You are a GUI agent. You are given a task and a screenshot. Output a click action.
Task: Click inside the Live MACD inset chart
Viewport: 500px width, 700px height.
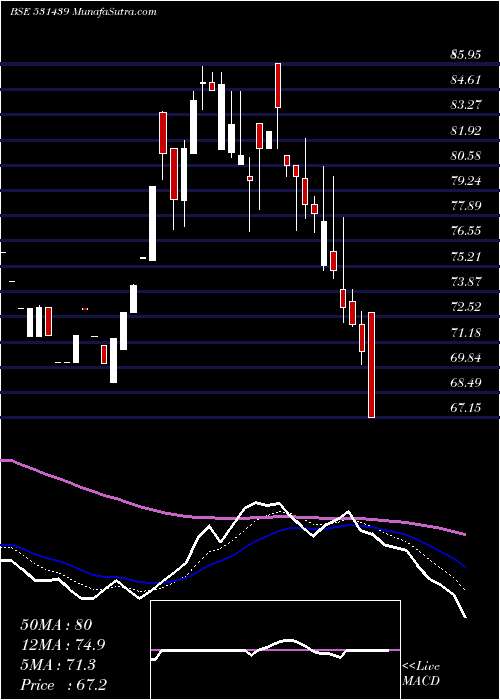point(276,650)
